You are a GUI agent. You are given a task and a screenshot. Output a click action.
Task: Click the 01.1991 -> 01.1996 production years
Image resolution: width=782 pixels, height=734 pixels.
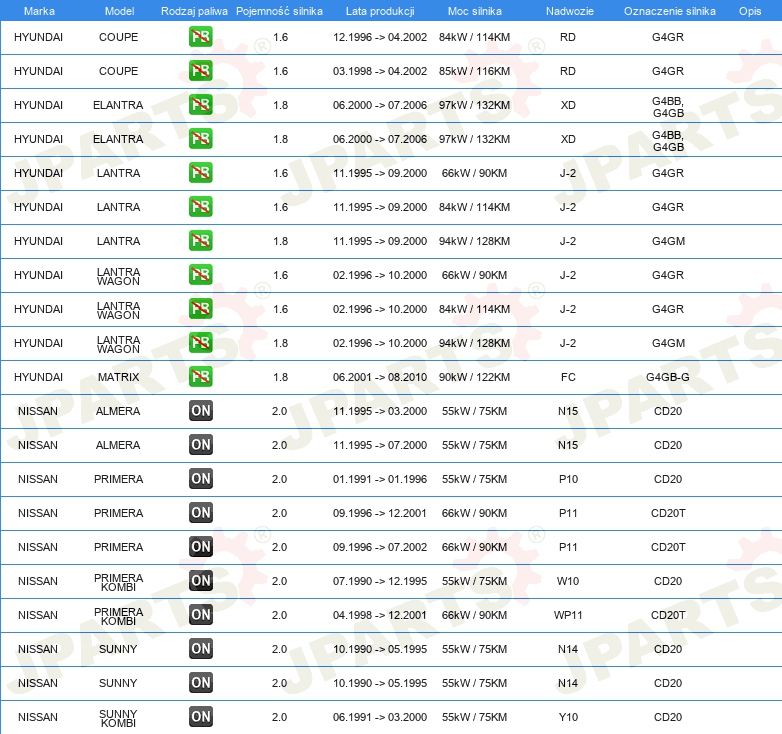380,479
